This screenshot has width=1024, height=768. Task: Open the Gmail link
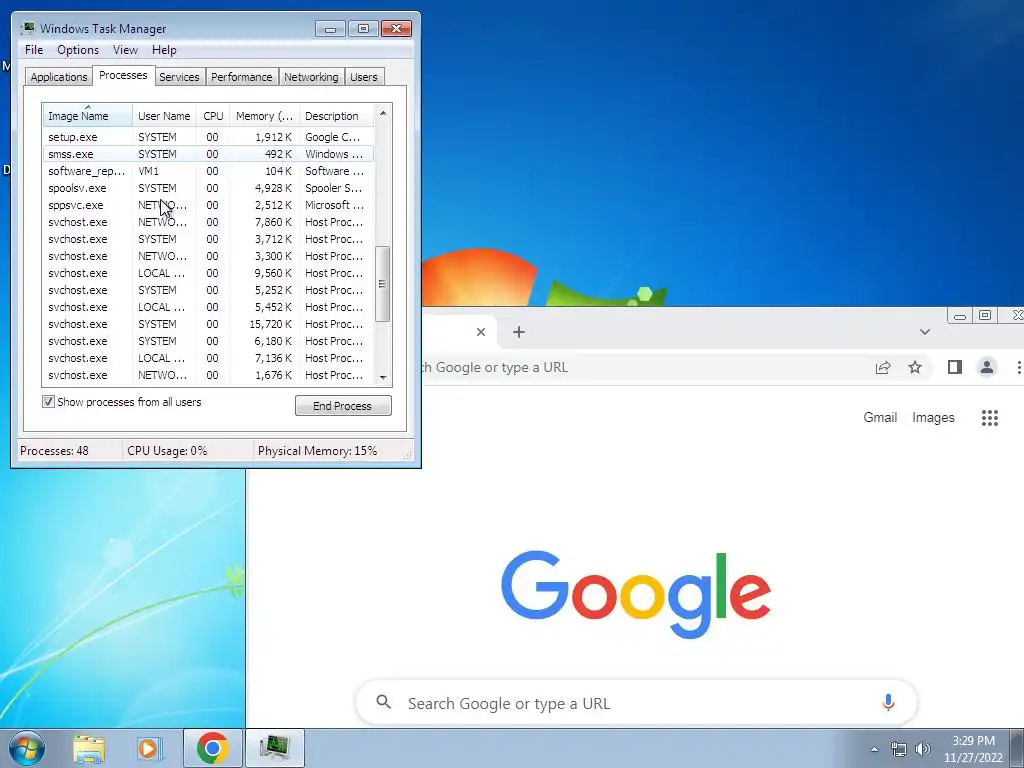point(880,417)
